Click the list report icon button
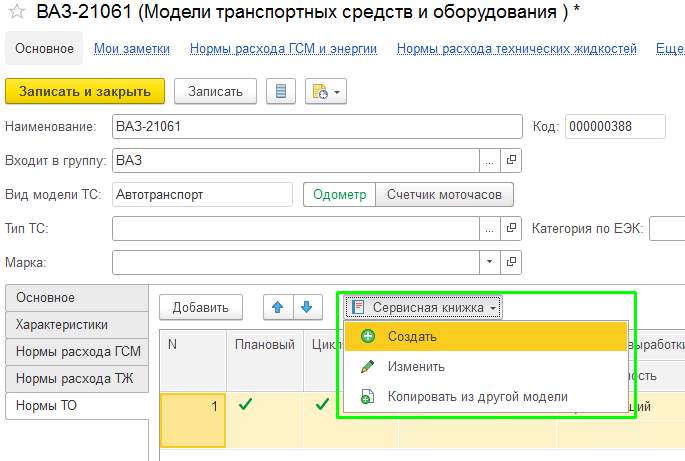 click(281, 91)
